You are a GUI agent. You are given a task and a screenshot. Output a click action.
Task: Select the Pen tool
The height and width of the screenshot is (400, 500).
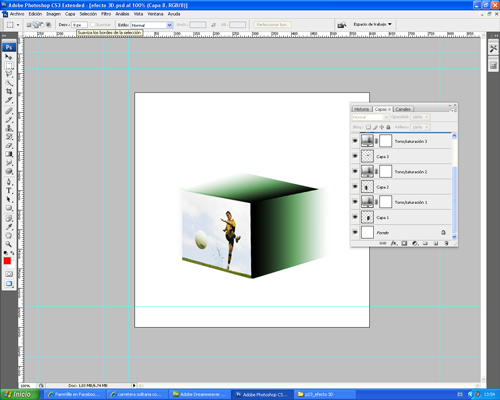[9, 182]
